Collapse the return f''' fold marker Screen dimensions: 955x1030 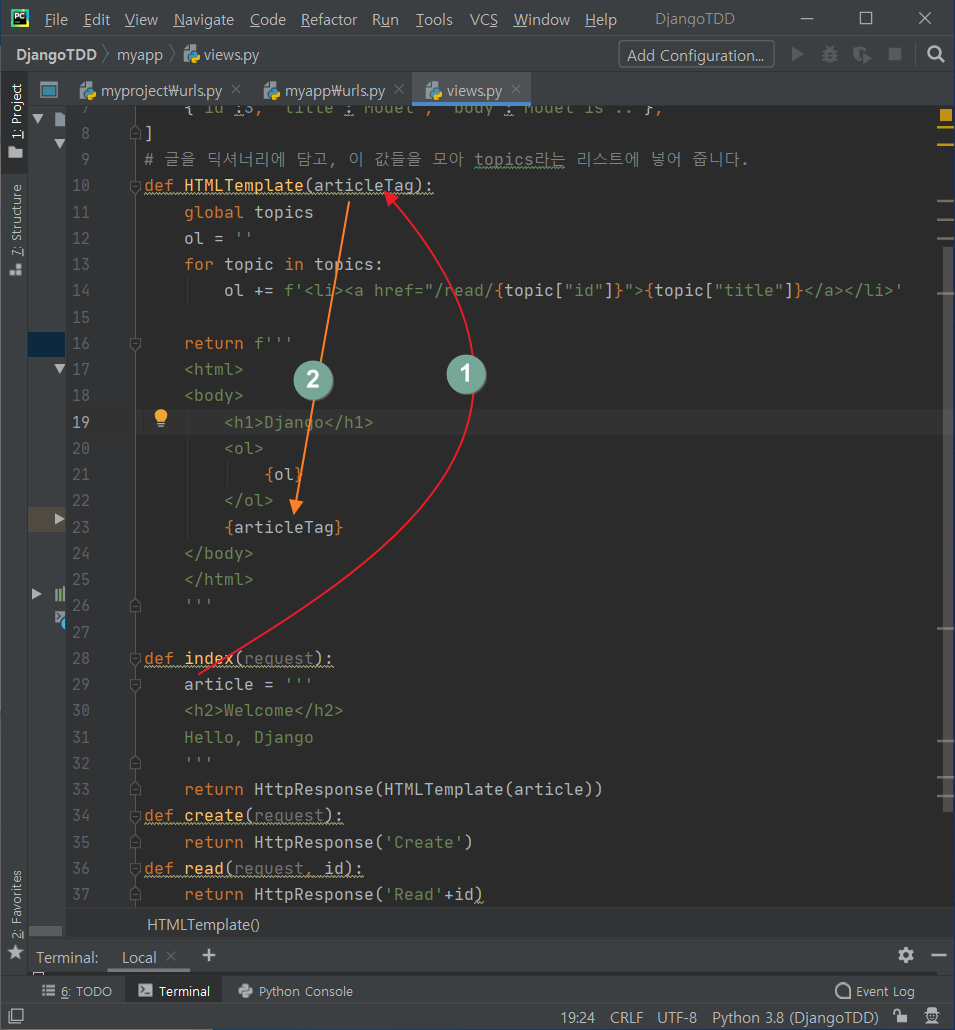click(x=135, y=343)
